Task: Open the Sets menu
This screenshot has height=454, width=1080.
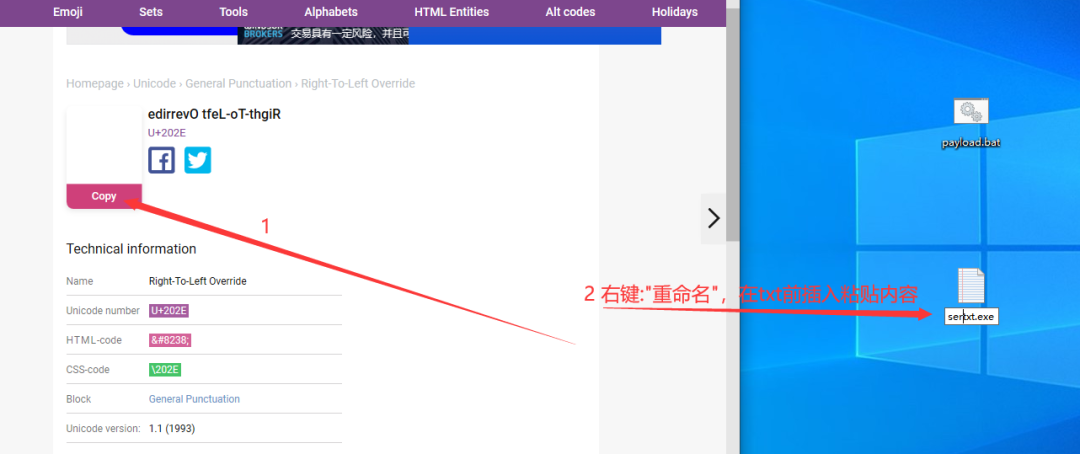Action: pos(151,12)
